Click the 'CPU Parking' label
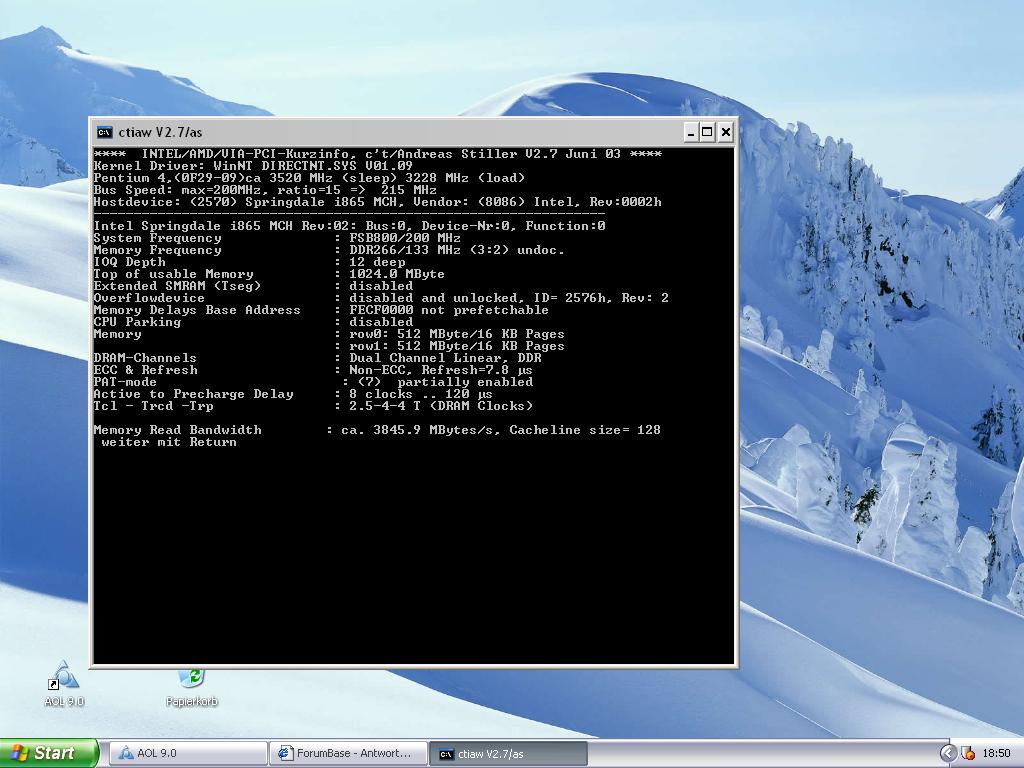1024x768 pixels. [x=137, y=322]
